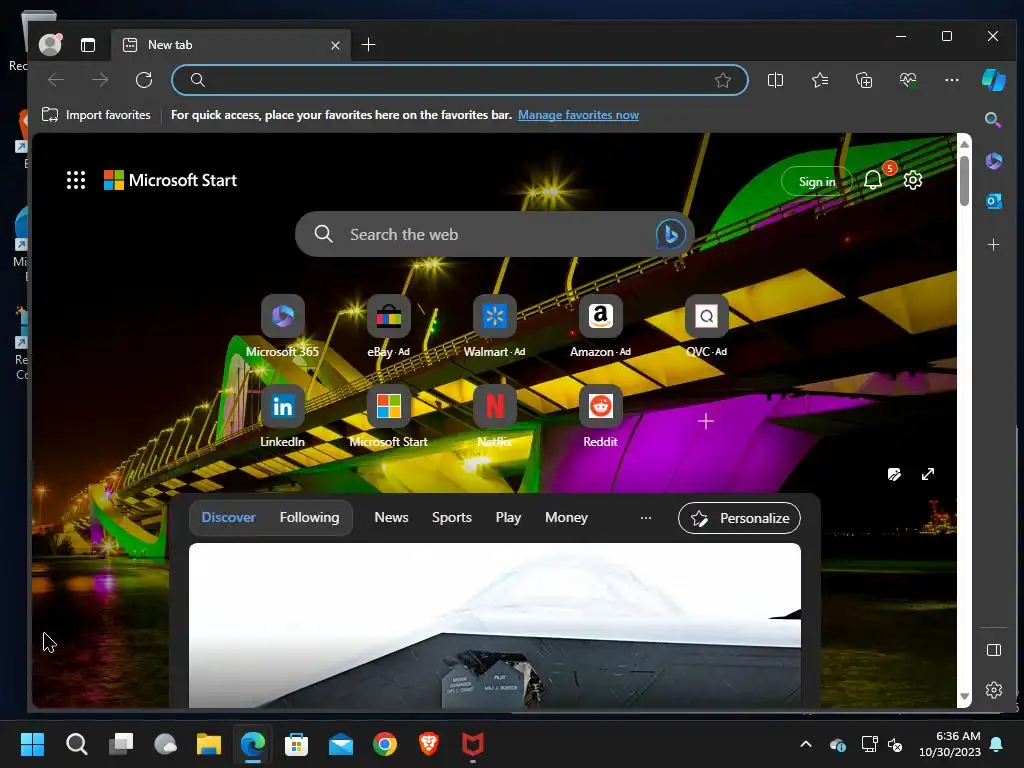The height and width of the screenshot is (768, 1024).
Task: Open the Windows Start menu
Action: pos(32,744)
